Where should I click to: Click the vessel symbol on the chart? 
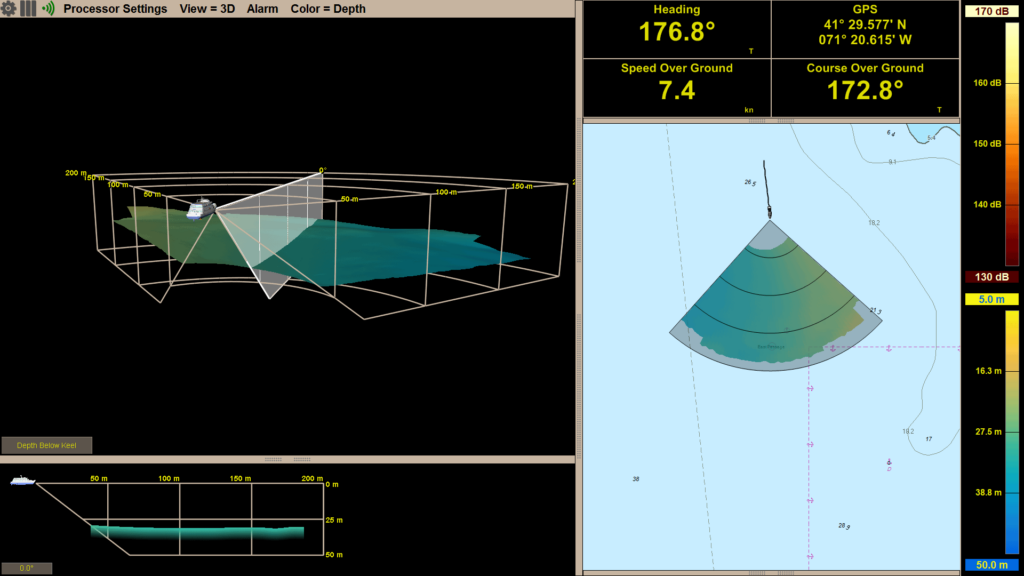[x=769, y=212]
